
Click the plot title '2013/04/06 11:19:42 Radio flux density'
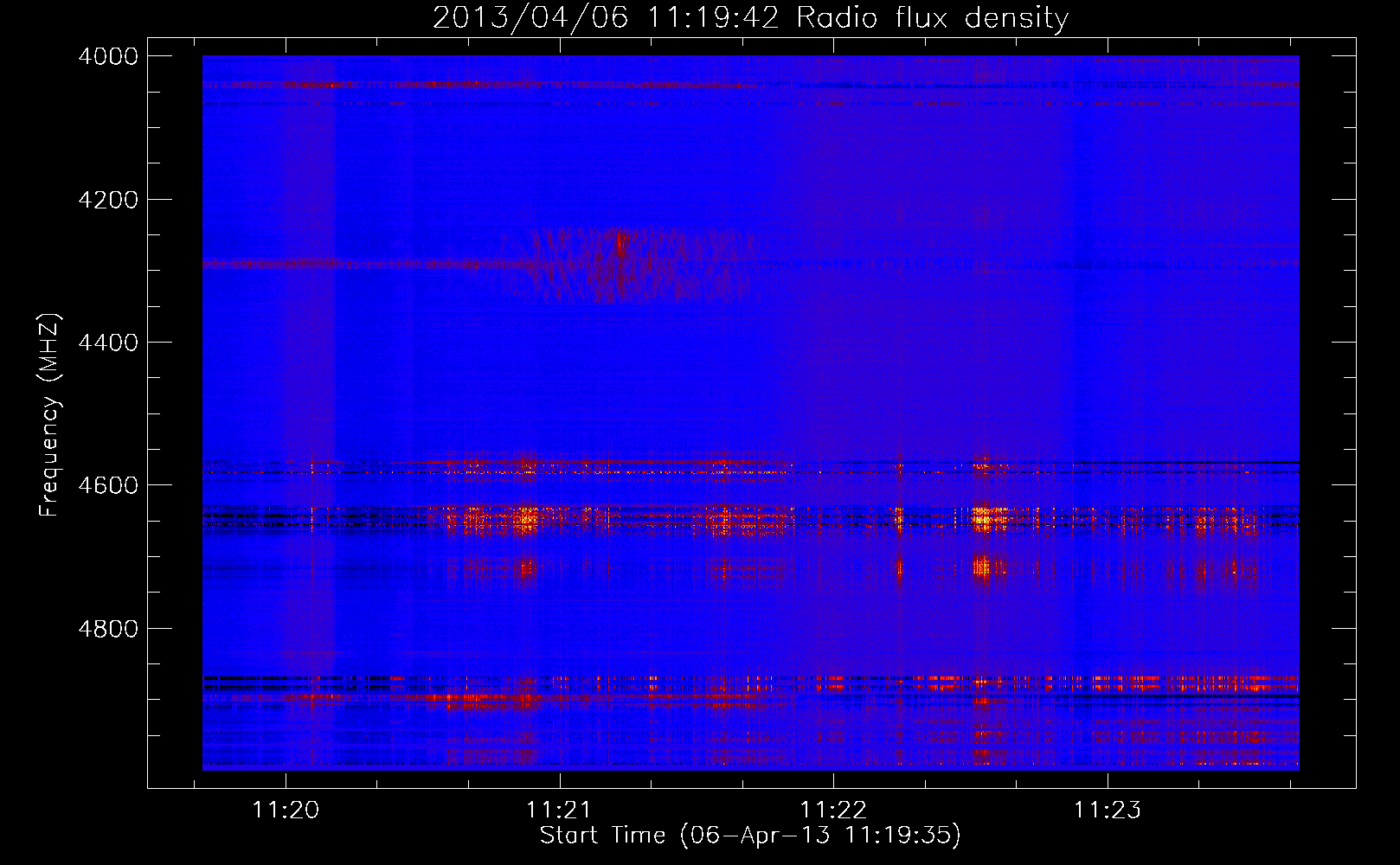tap(750, 17)
